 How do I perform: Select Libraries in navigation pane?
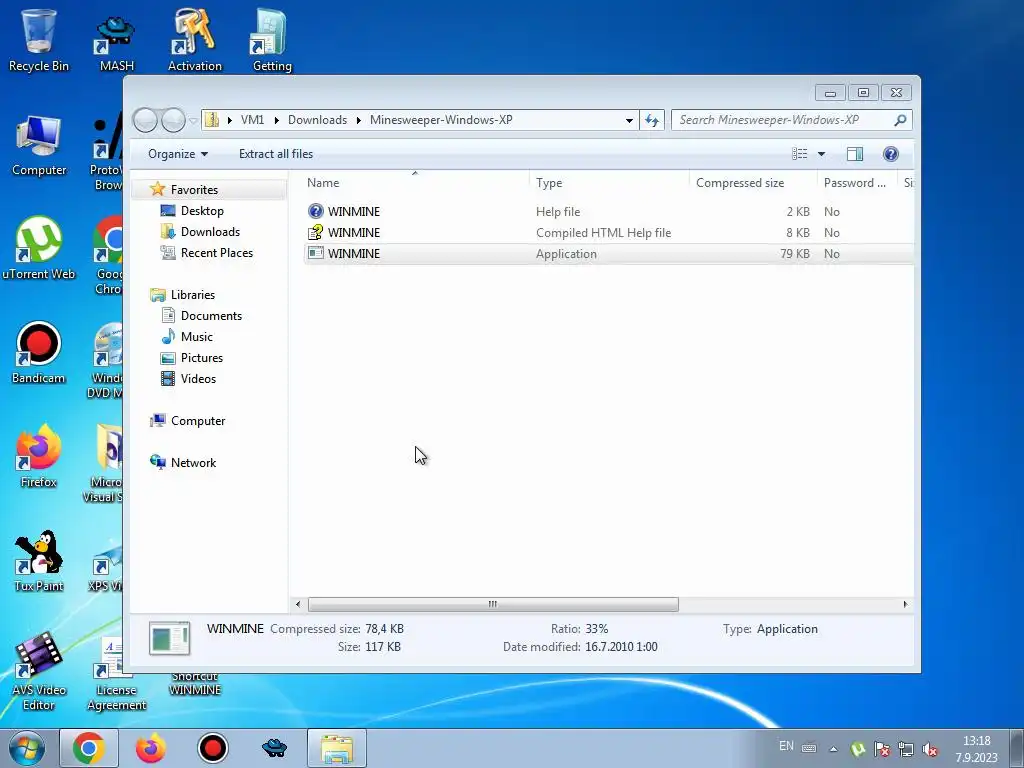(x=193, y=295)
